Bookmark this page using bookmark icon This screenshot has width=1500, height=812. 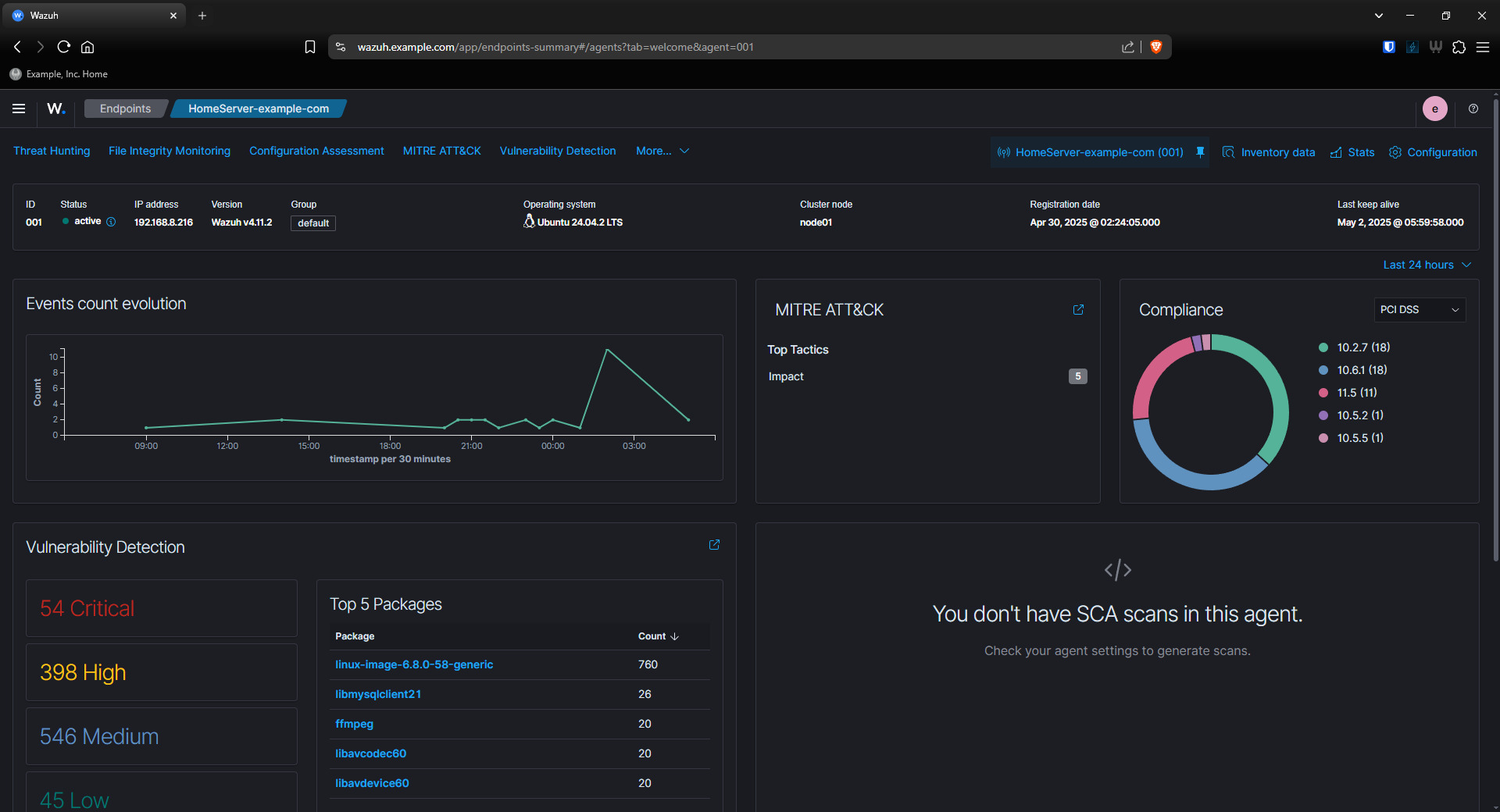pyautogui.click(x=310, y=47)
